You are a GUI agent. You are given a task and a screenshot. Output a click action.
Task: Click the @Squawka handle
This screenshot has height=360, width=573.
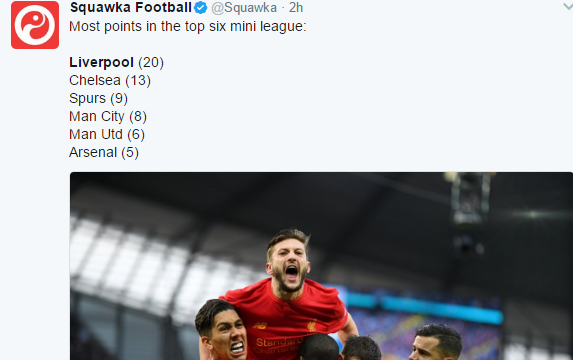tap(244, 8)
